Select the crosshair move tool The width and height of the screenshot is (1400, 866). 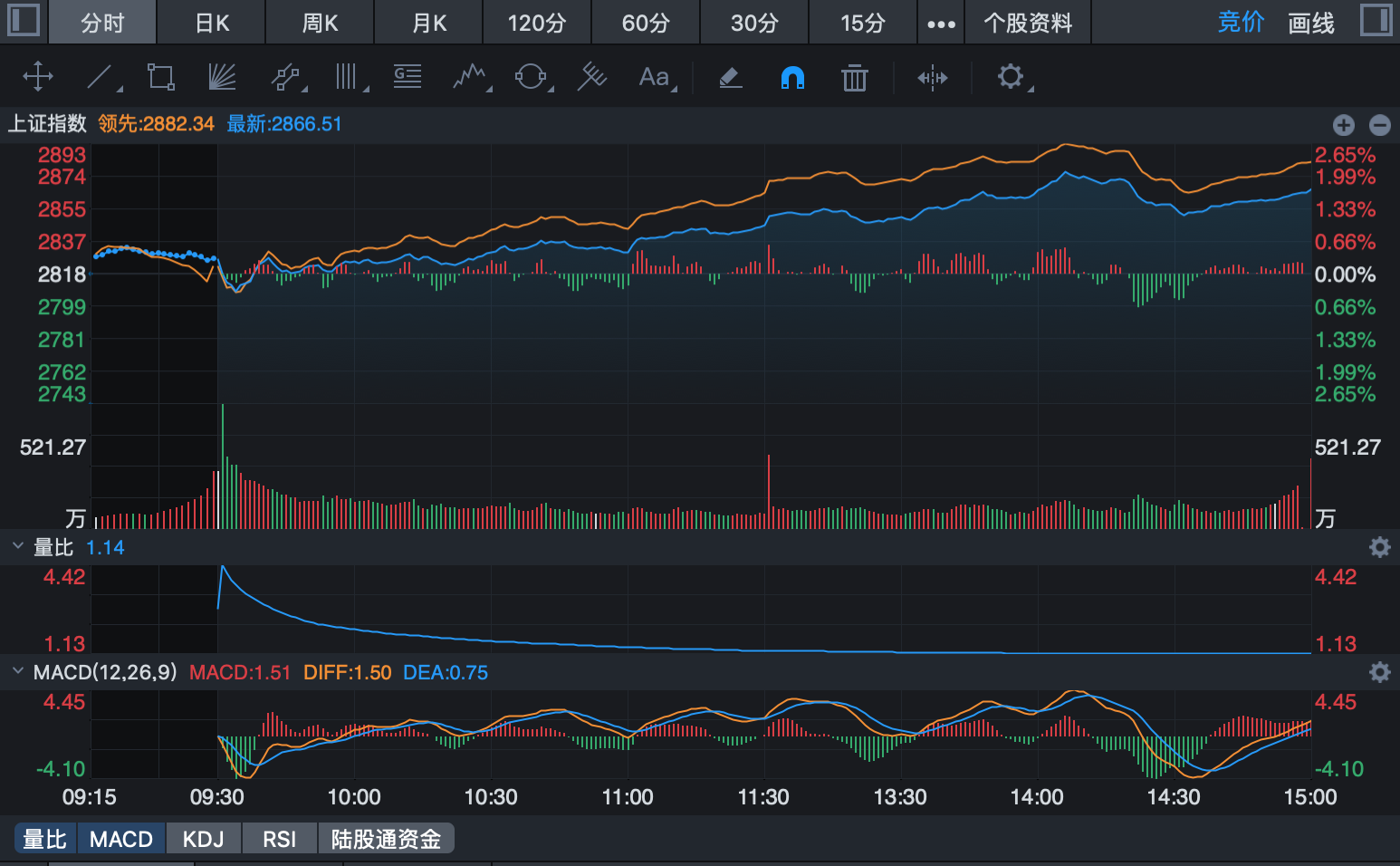click(37, 77)
